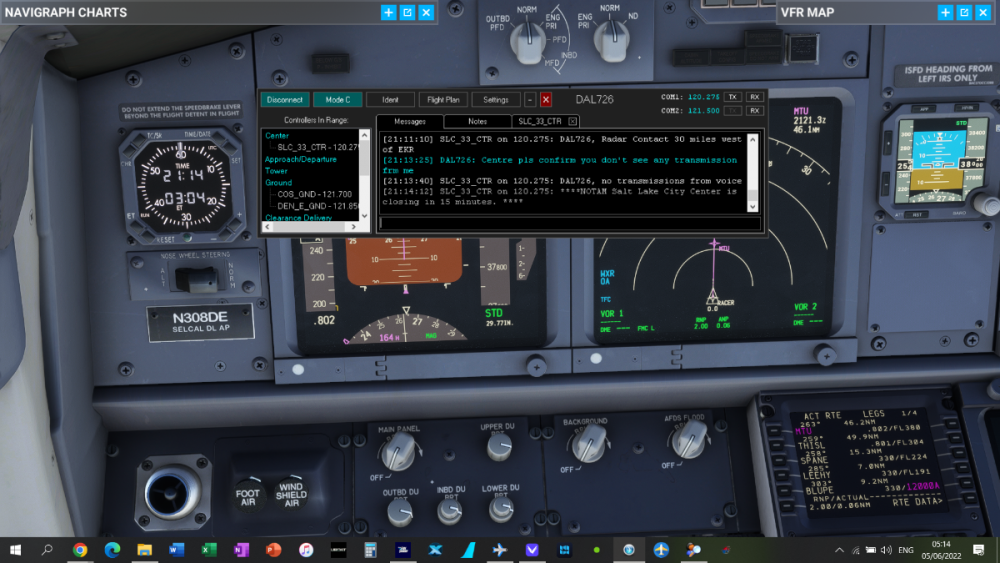
Task: Open OneNote from taskbar
Action: coord(241,550)
